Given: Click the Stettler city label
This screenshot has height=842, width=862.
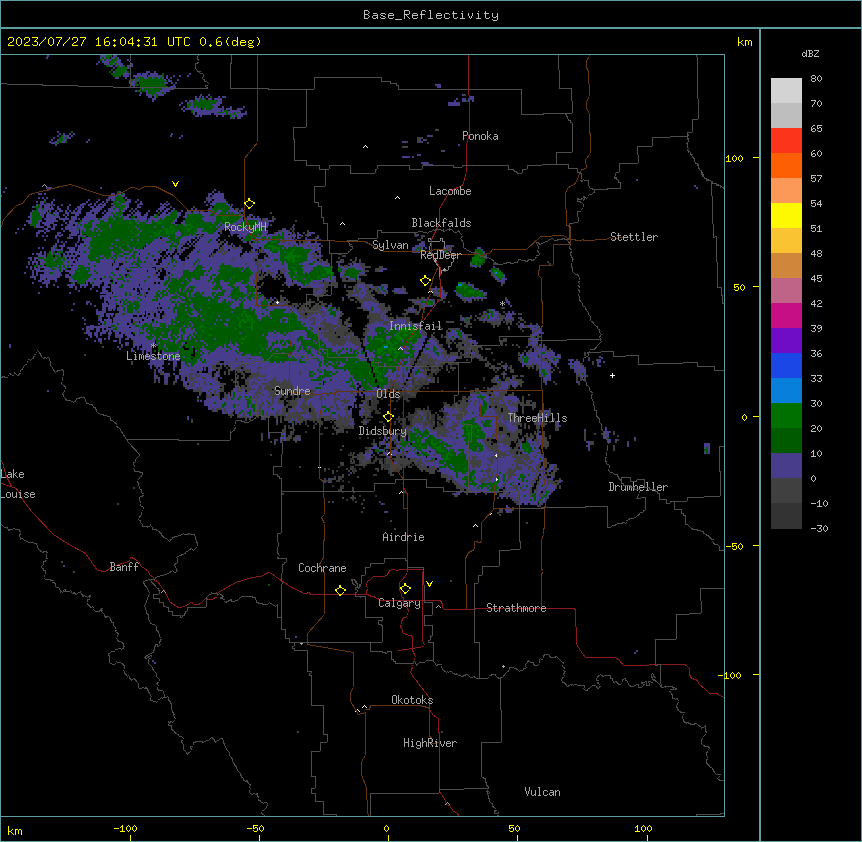Looking at the screenshot, I should 634,237.
